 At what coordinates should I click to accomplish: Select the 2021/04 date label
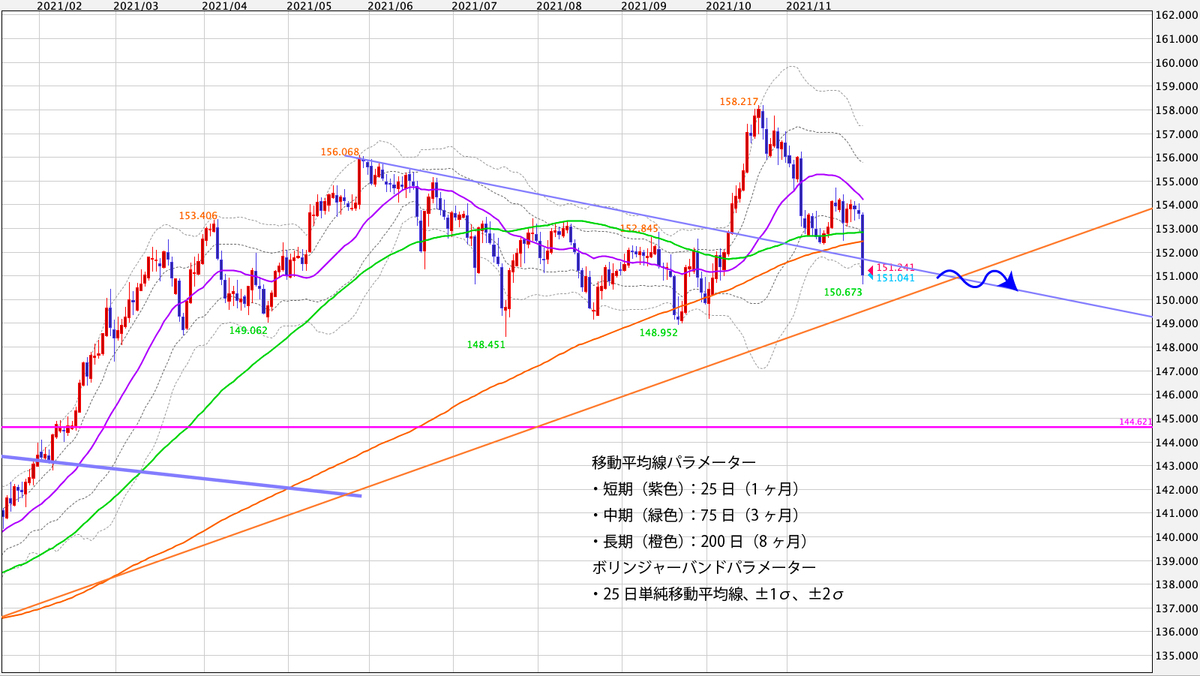[x=225, y=6]
